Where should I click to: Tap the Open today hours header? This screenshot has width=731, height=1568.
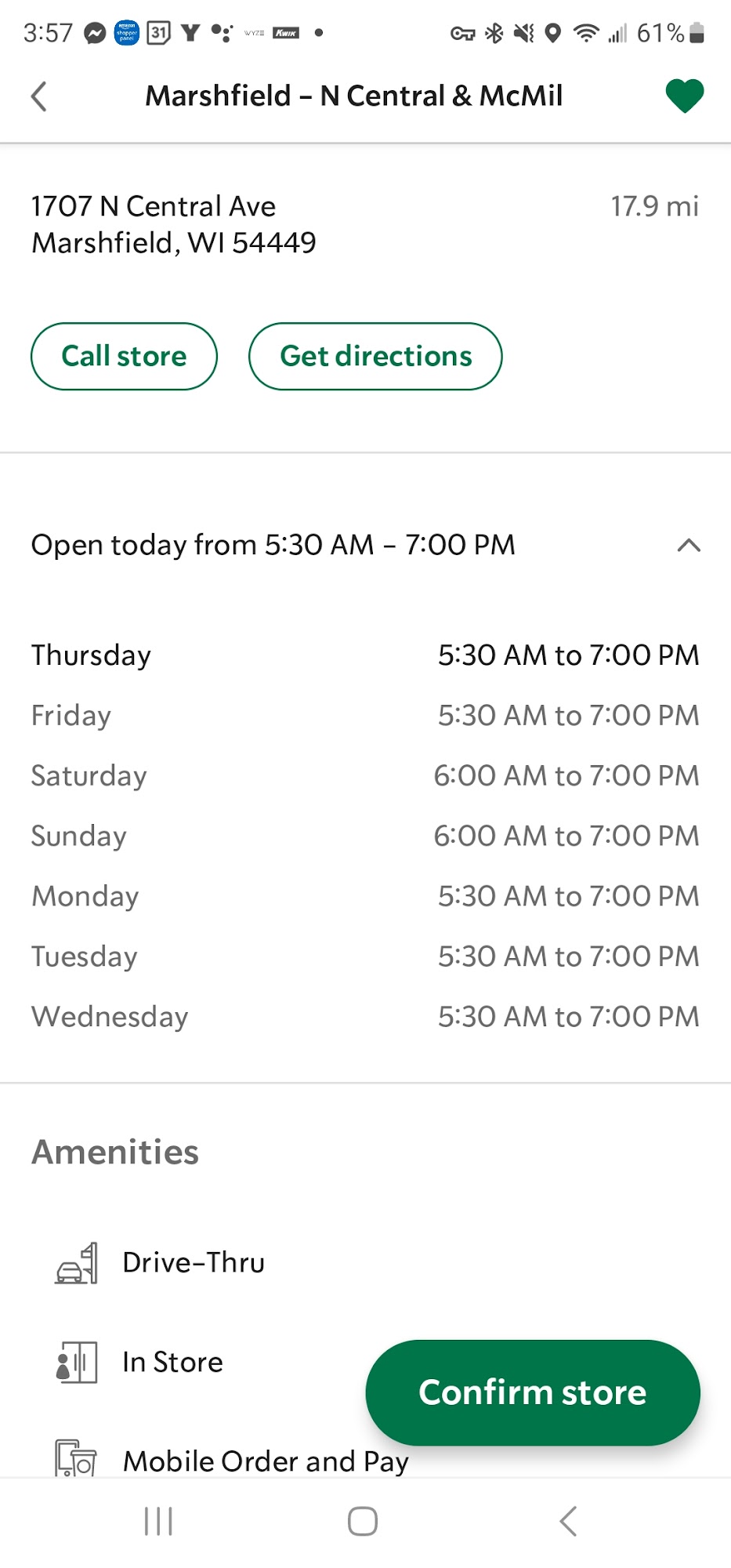coord(273,545)
